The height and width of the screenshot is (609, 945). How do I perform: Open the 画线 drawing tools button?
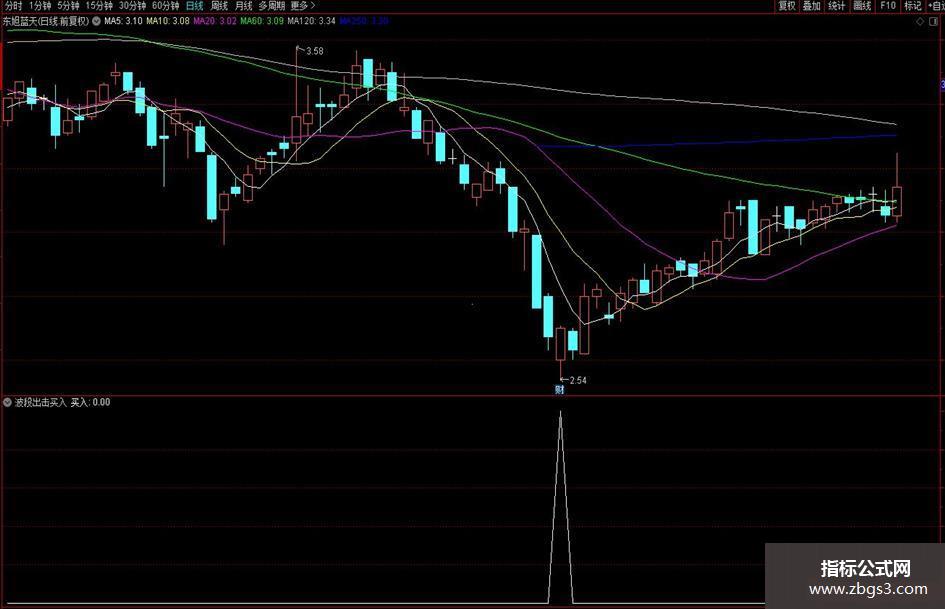862,5
